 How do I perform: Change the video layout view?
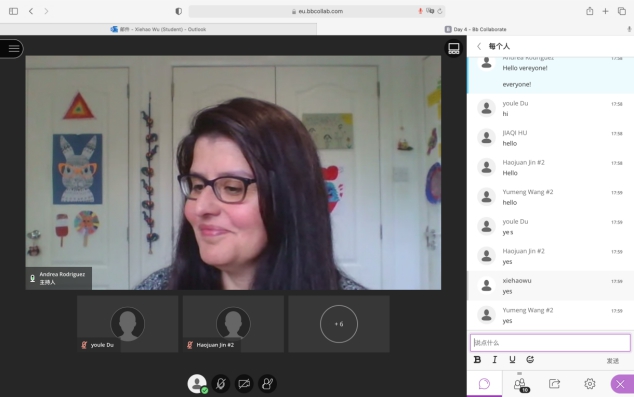[454, 49]
